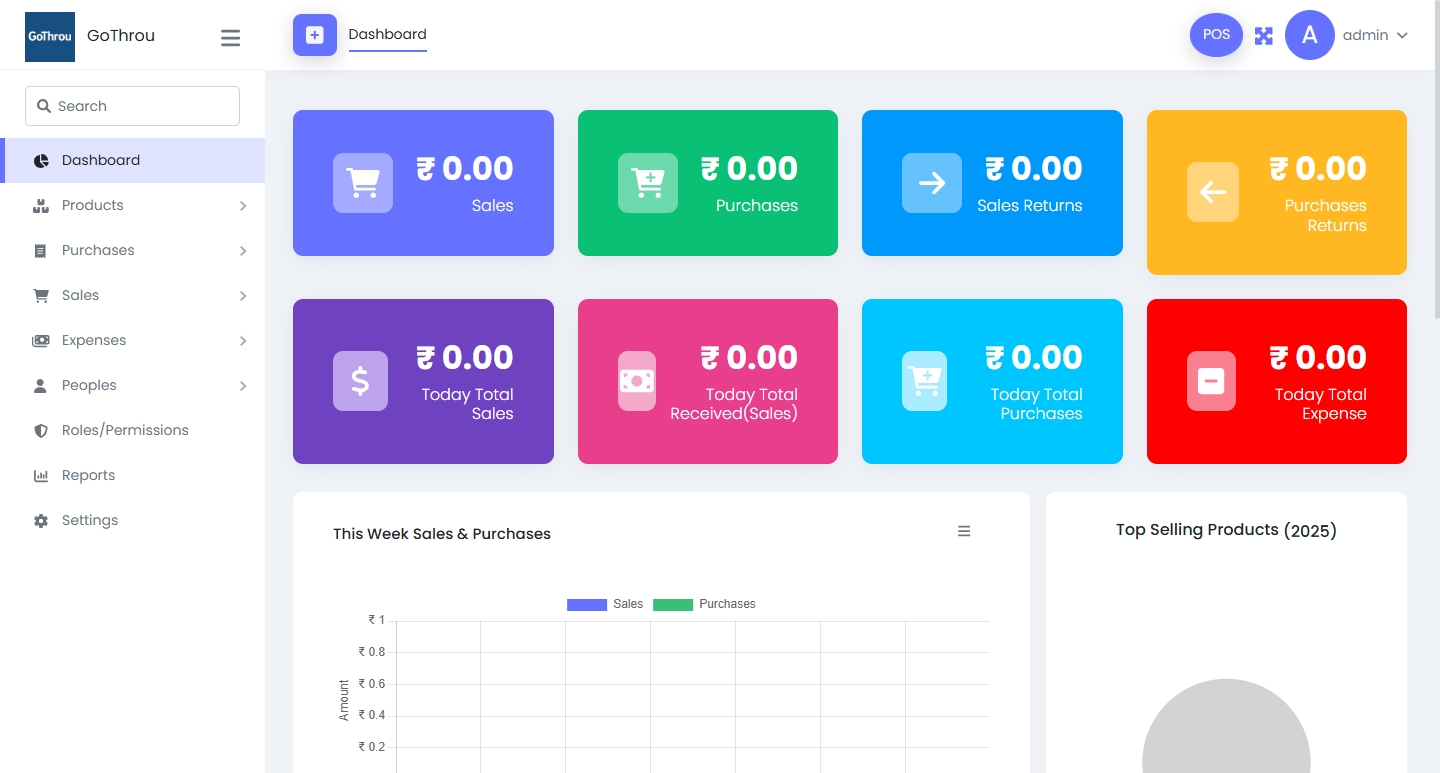Click the sidebar Search input field
Viewport: 1440px width, 773px height.
140,106
